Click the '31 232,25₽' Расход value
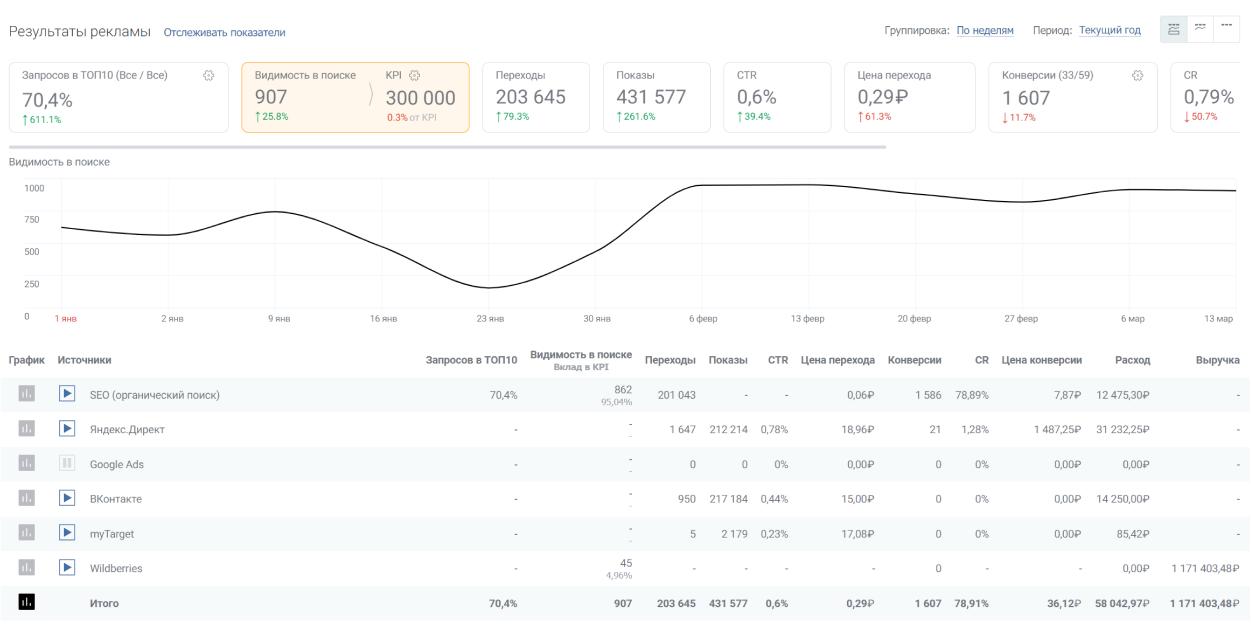The height and width of the screenshot is (624, 1251). pyautogui.click(x=1123, y=430)
